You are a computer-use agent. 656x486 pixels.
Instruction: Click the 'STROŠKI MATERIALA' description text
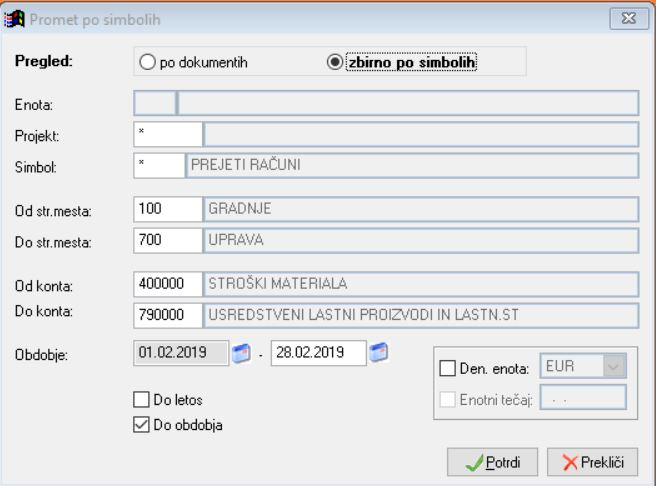[x=278, y=284]
